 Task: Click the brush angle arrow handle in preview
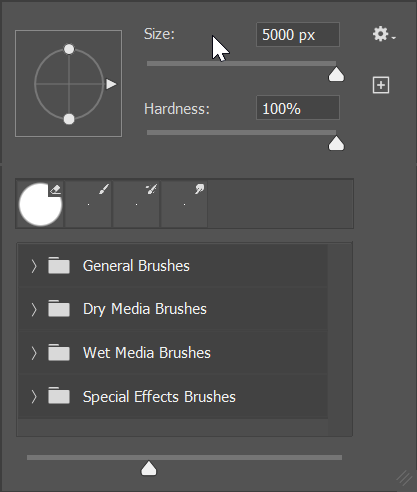click(111, 84)
